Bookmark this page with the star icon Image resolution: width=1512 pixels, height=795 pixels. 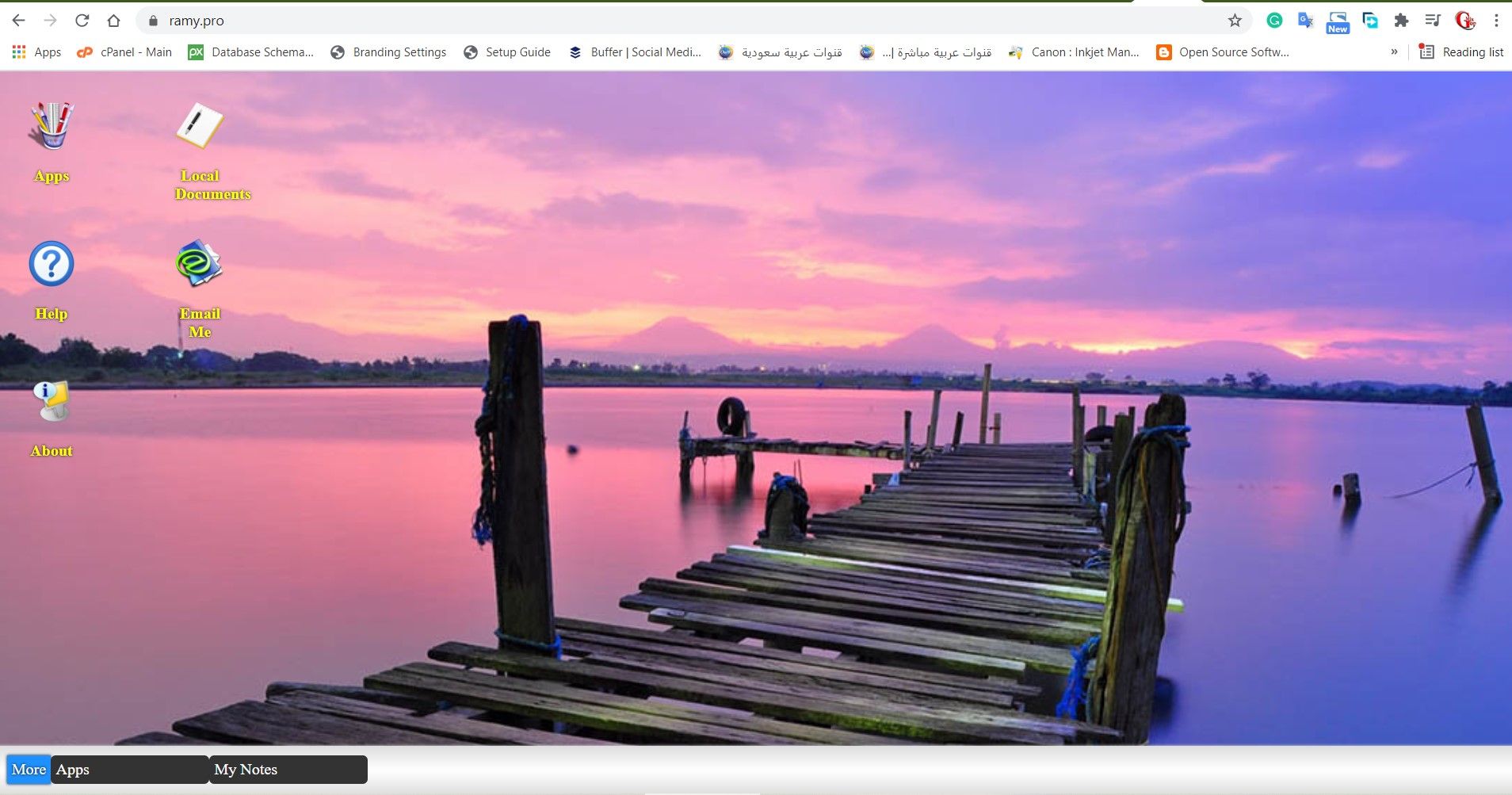point(1235,21)
